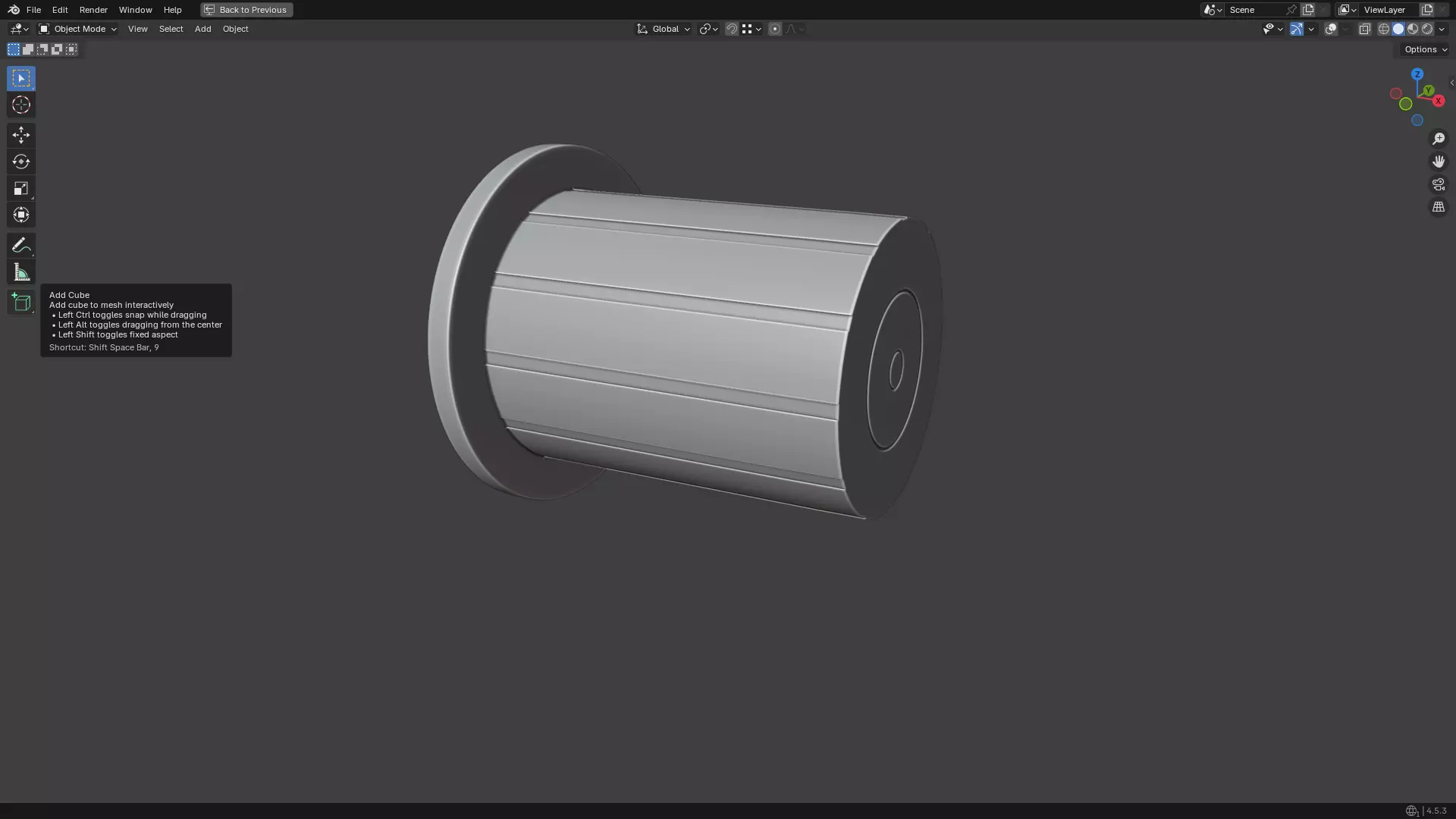The width and height of the screenshot is (1456, 819).
Task: Open the Object Mode dropdown
Action: 78,29
